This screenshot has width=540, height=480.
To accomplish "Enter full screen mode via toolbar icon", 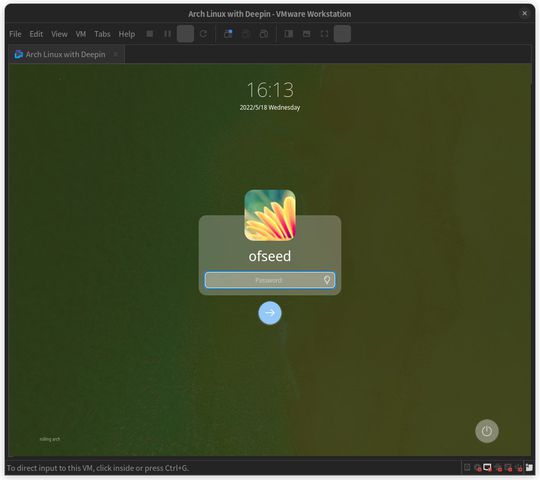I will click(x=324, y=34).
